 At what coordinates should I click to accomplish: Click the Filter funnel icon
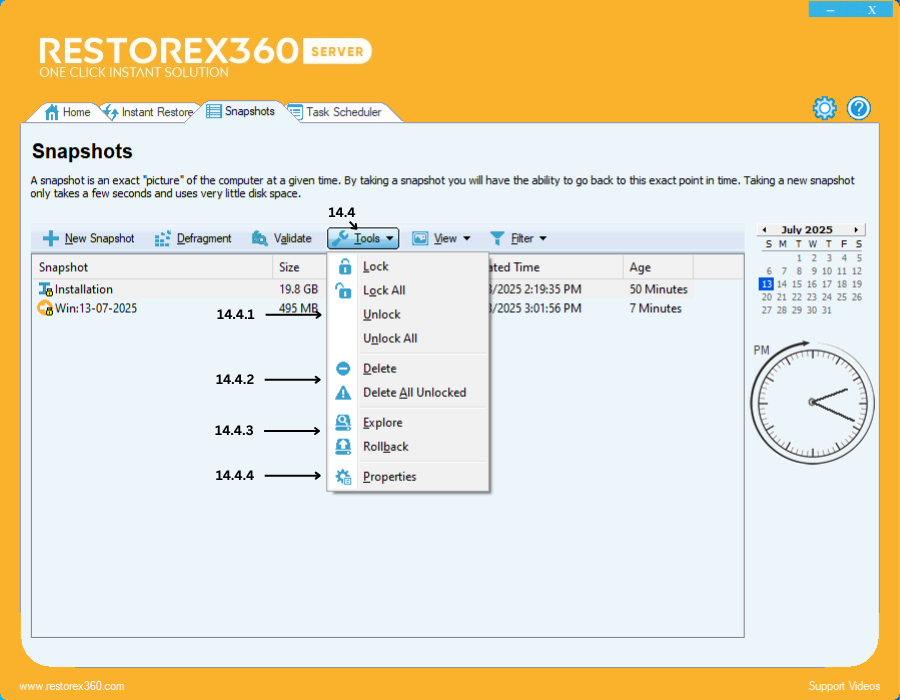(x=497, y=238)
